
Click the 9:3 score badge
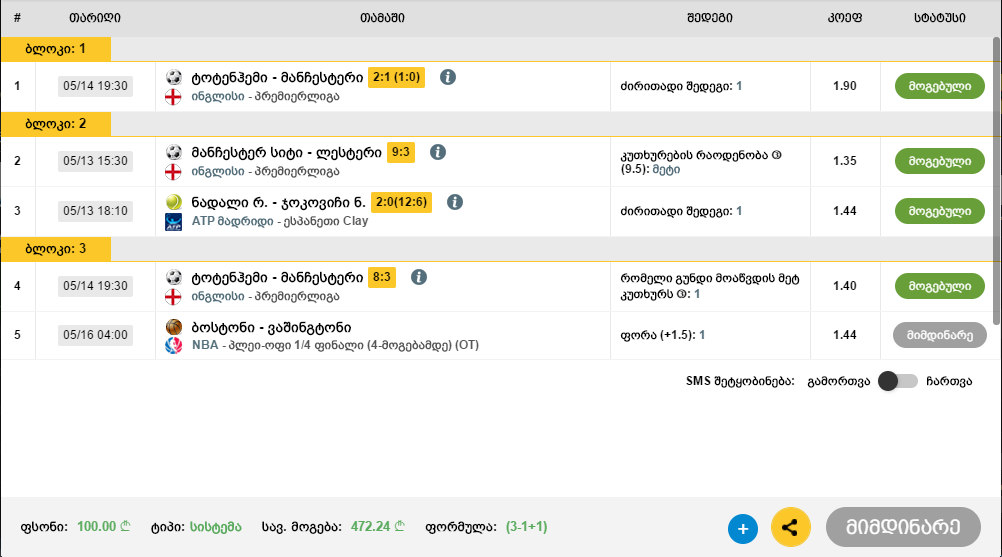click(x=401, y=152)
